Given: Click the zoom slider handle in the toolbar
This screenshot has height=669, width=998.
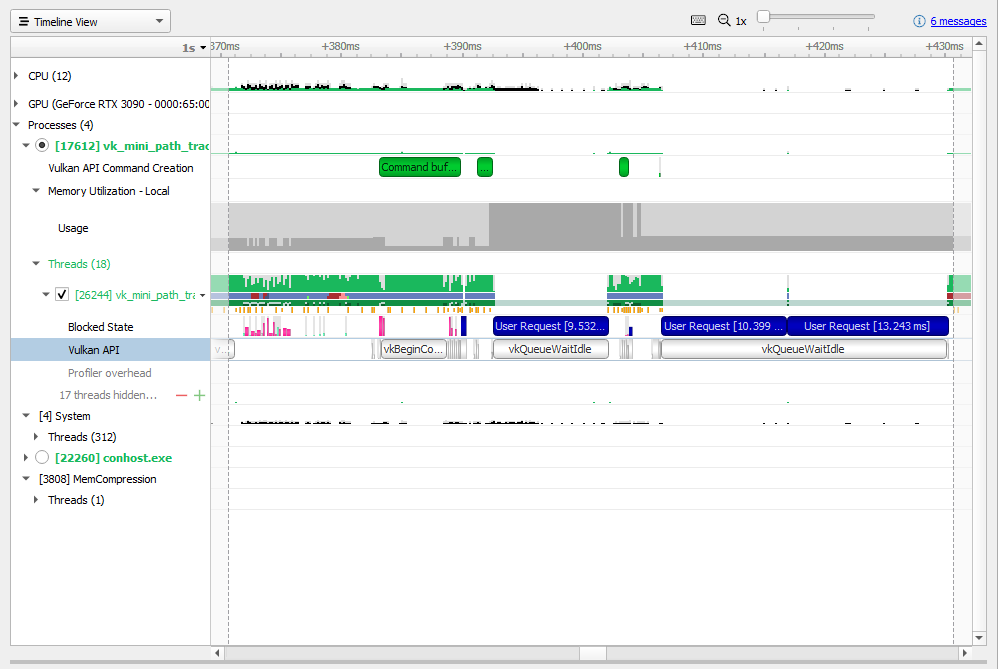Looking at the screenshot, I should 765,17.
